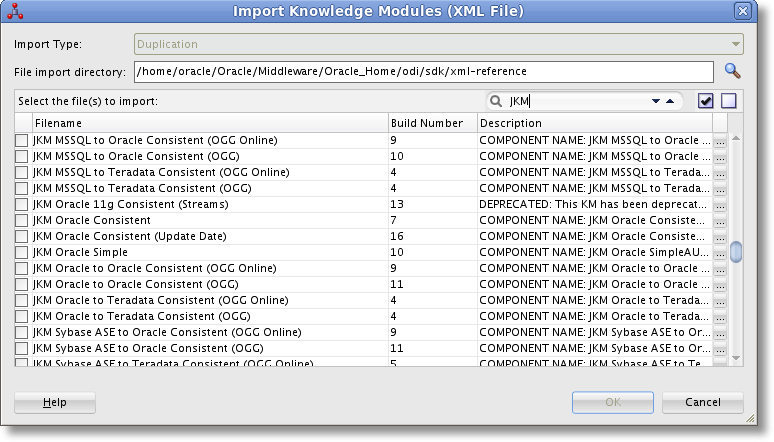Screen dimensions: 774x442
Task: Click the search magnifier in filter box
Action: click(496, 101)
